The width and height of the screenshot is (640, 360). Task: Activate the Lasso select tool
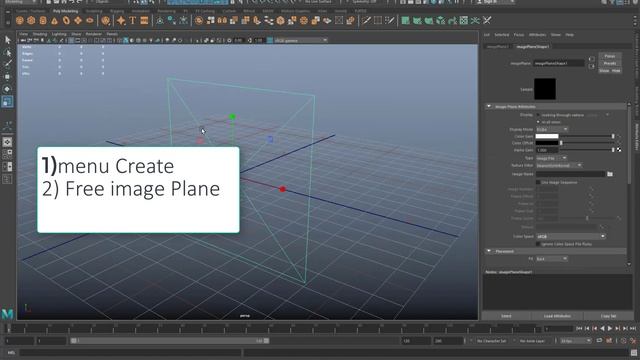[x=7, y=52]
